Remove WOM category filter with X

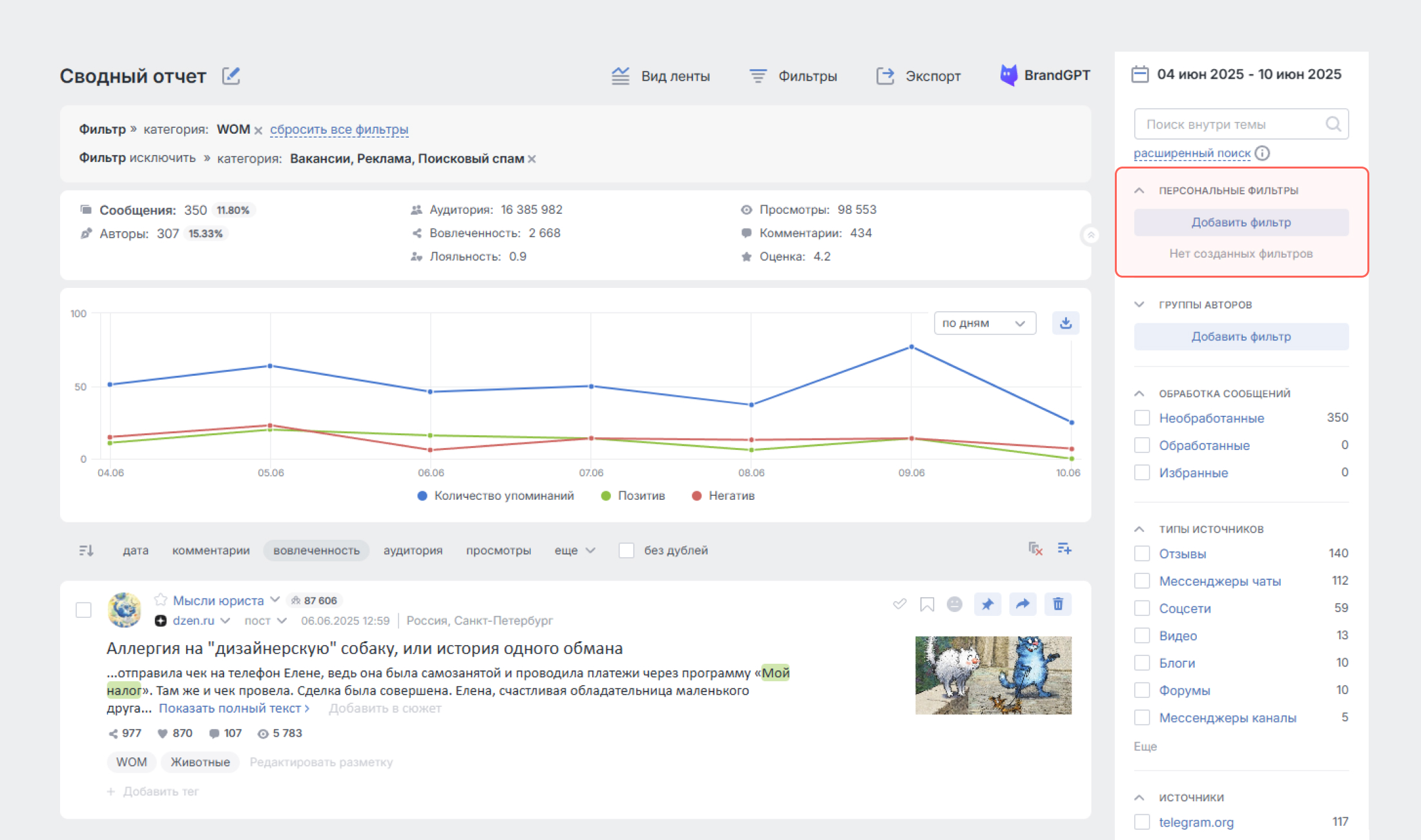tap(258, 130)
